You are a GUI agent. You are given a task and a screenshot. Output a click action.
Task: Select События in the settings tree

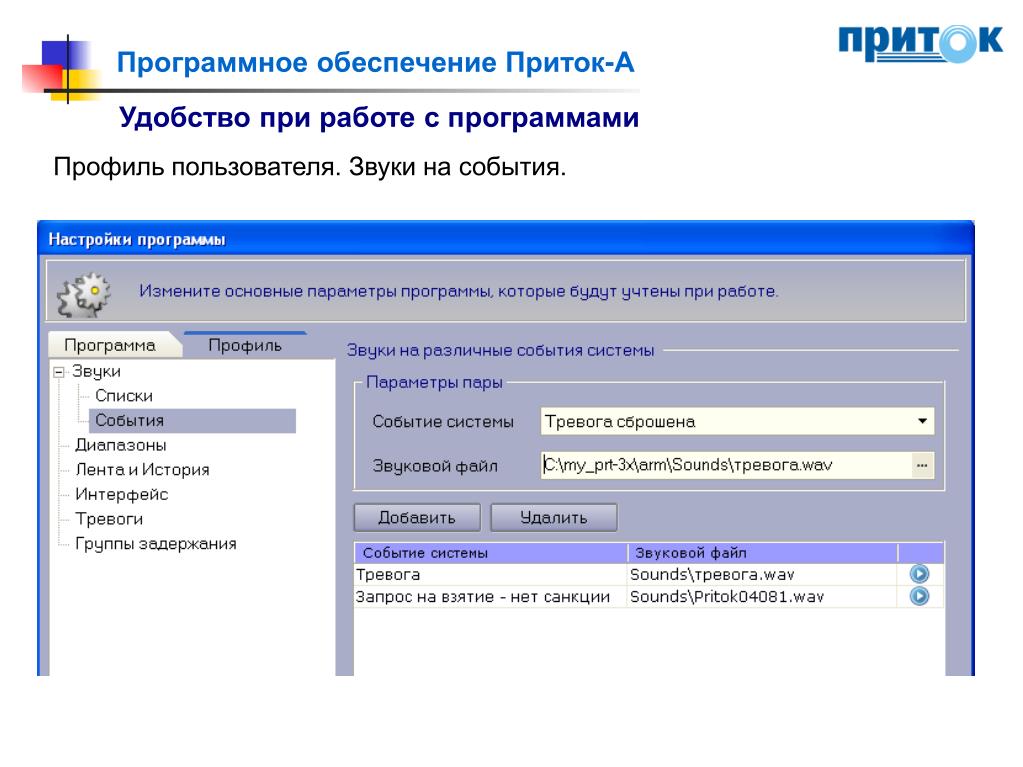192,421
